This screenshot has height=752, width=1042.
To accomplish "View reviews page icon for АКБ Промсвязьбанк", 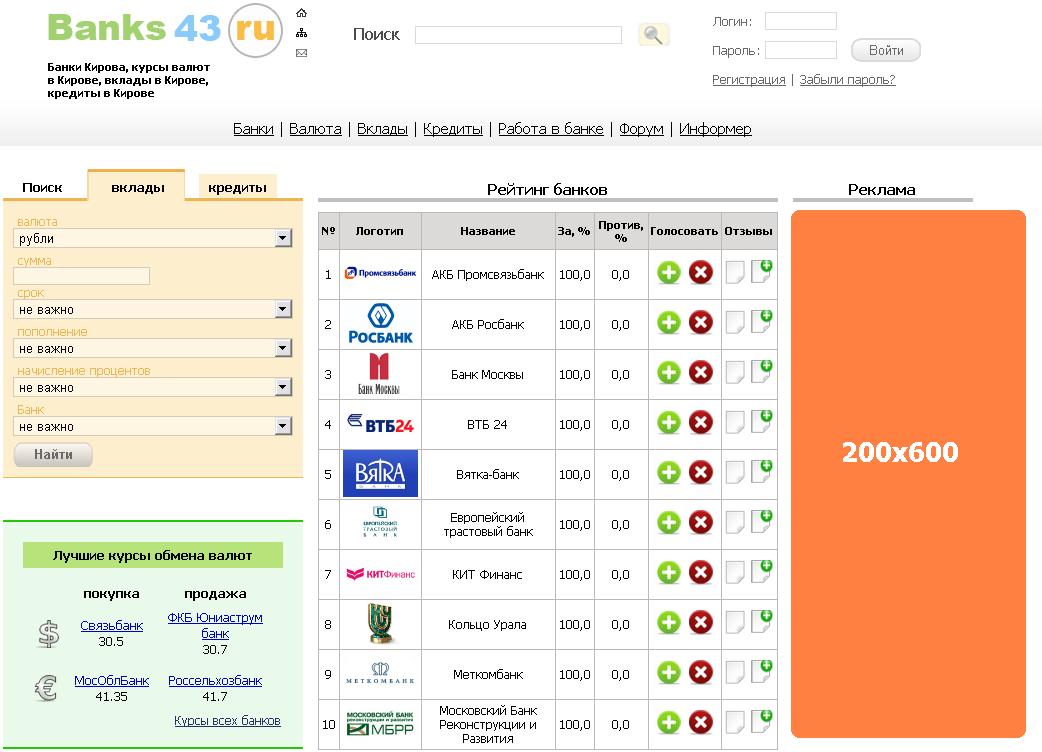I will tap(735, 272).
